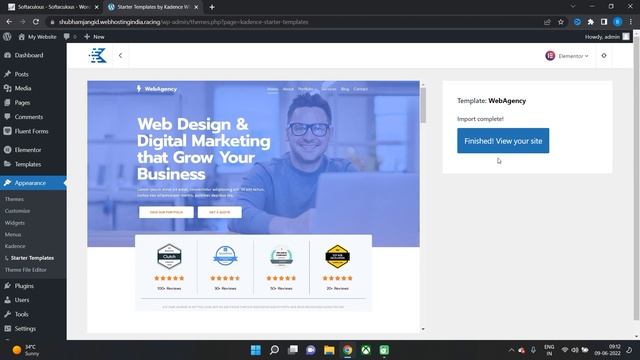The height and width of the screenshot is (360, 640).
Task: Open the Xbox app from taskbar
Action: pos(366,350)
